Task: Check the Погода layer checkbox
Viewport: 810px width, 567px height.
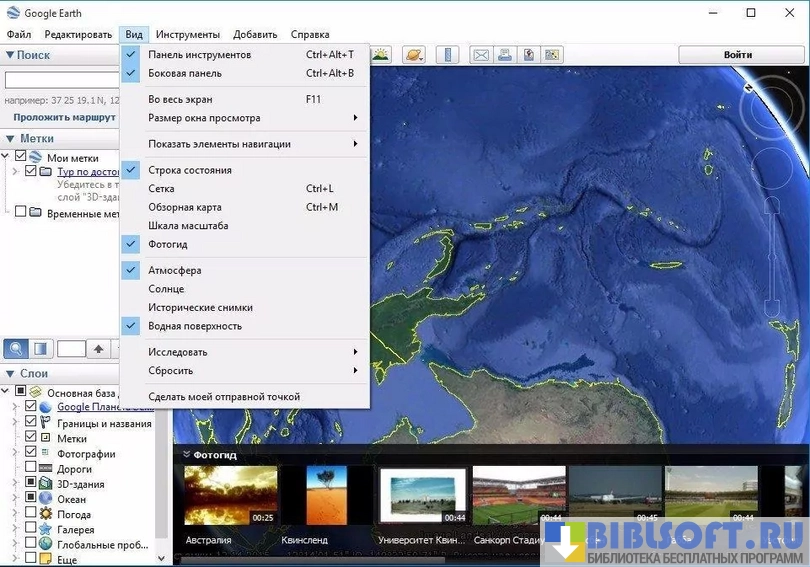Action: [x=31, y=514]
